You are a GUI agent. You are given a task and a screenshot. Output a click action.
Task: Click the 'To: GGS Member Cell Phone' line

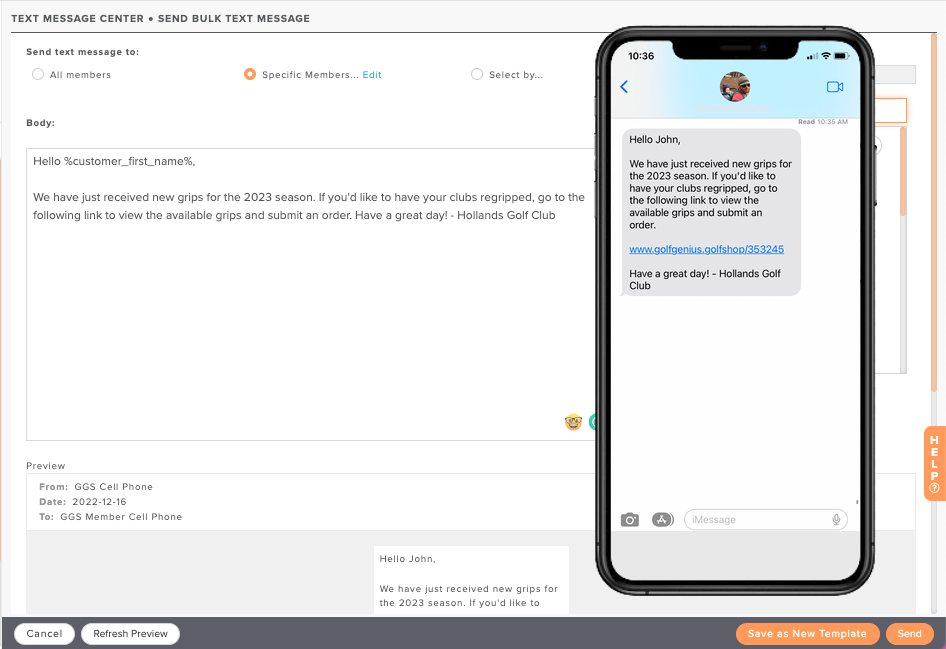pyautogui.click(x=110, y=517)
